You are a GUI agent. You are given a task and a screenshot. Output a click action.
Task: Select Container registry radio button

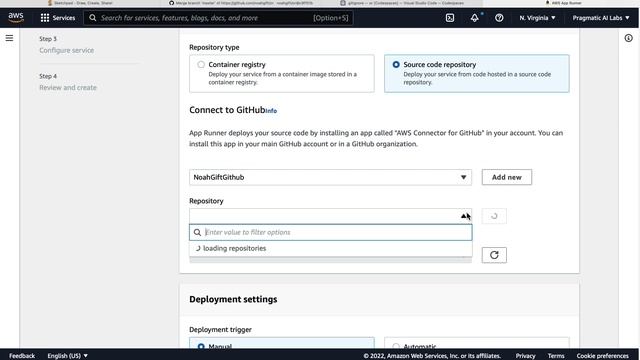pyautogui.click(x=201, y=64)
